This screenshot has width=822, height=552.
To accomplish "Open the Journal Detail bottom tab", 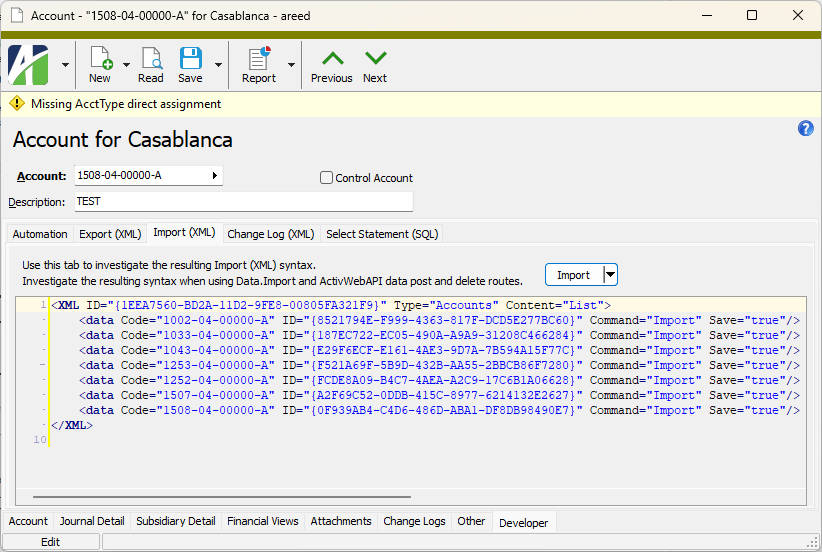I will pos(92,521).
